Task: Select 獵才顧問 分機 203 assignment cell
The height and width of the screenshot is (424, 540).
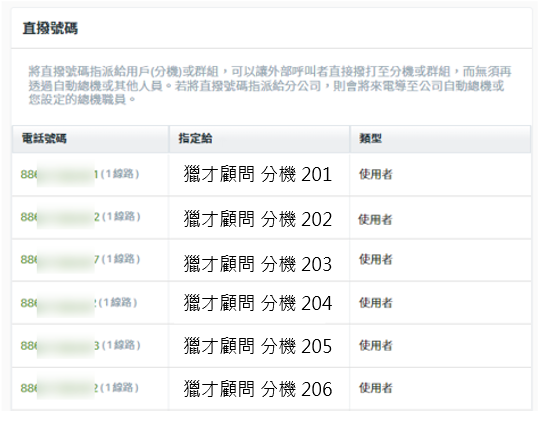Action: [258, 264]
